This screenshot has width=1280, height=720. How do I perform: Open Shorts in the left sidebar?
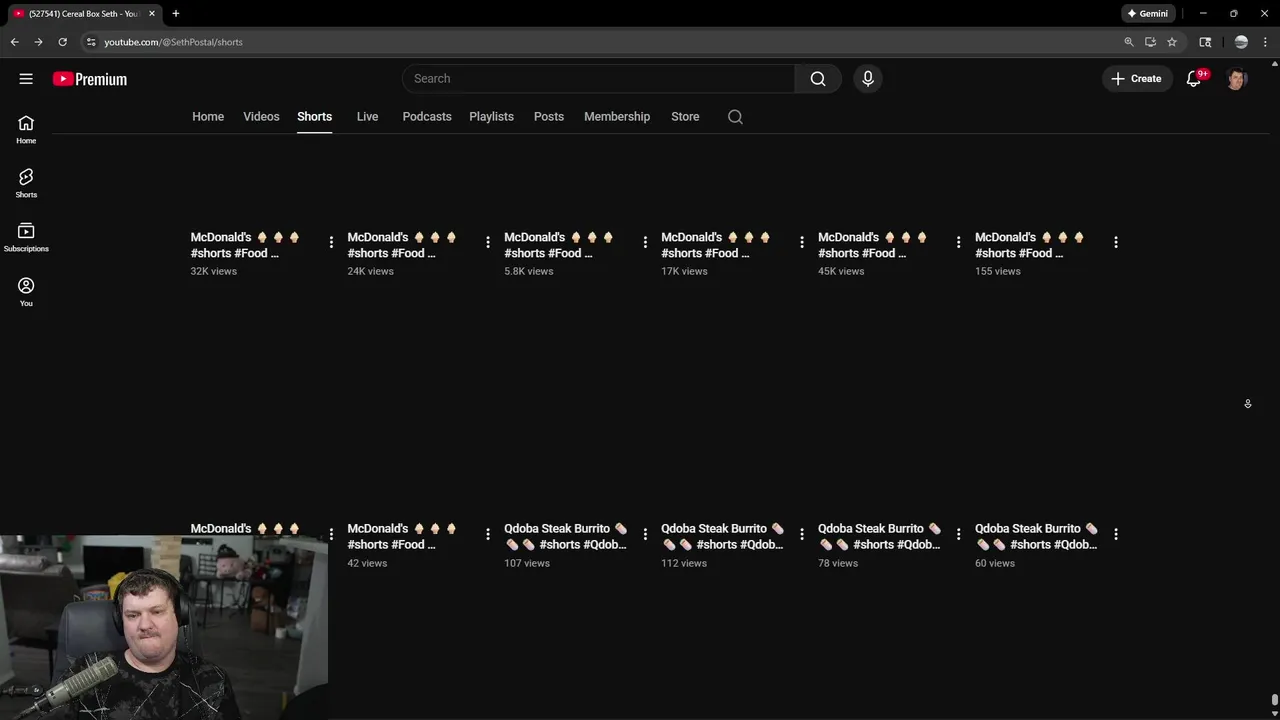[x=26, y=183]
